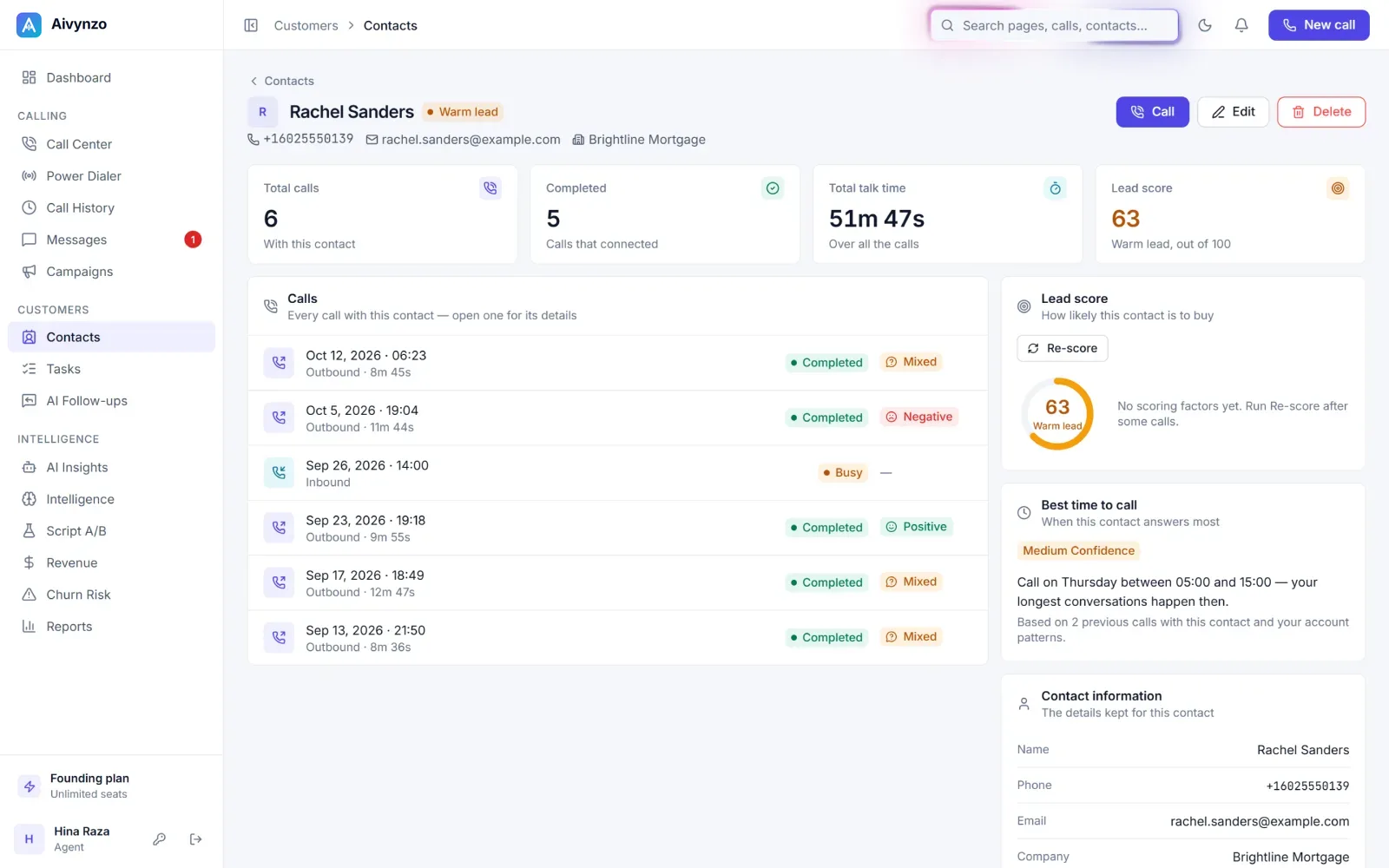The image size is (1389, 868).
Task: Click the 63 lead score ring
Action: 1057,413
